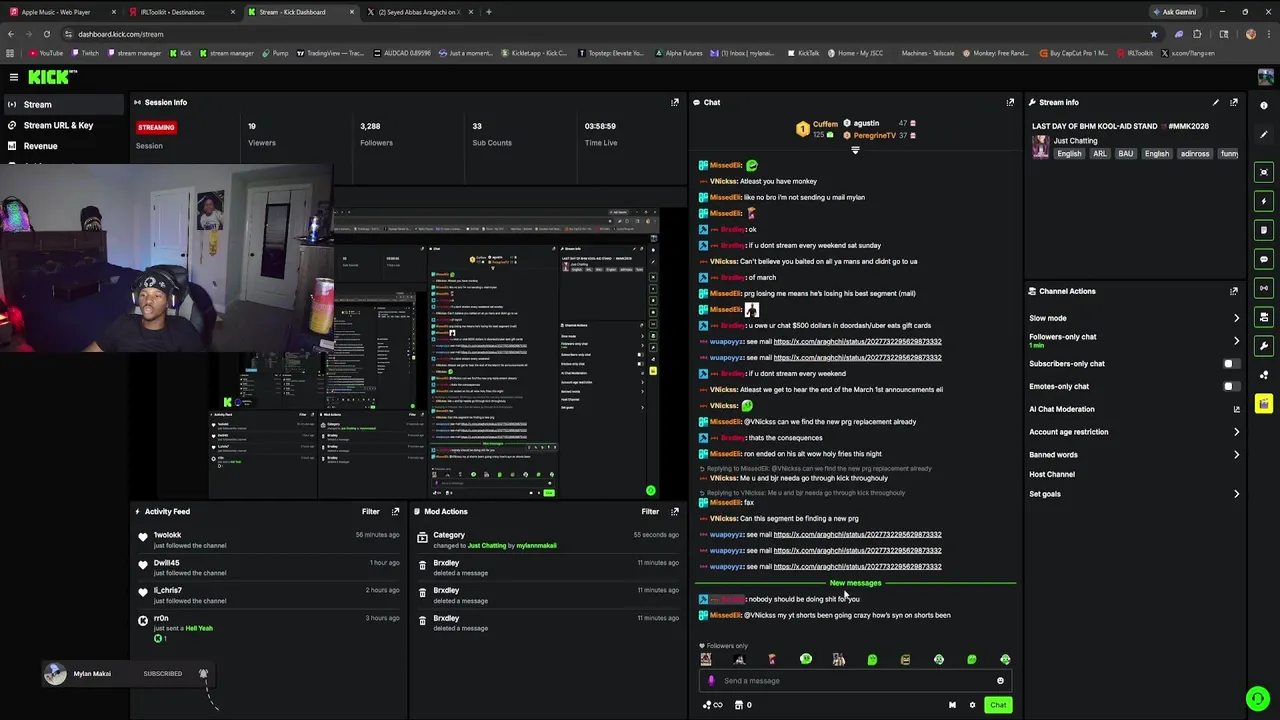Image resolution: width=1280 pixels, height=720 pixels.
Task: Select the adinross stream tag
Action: pos(1195,154)
